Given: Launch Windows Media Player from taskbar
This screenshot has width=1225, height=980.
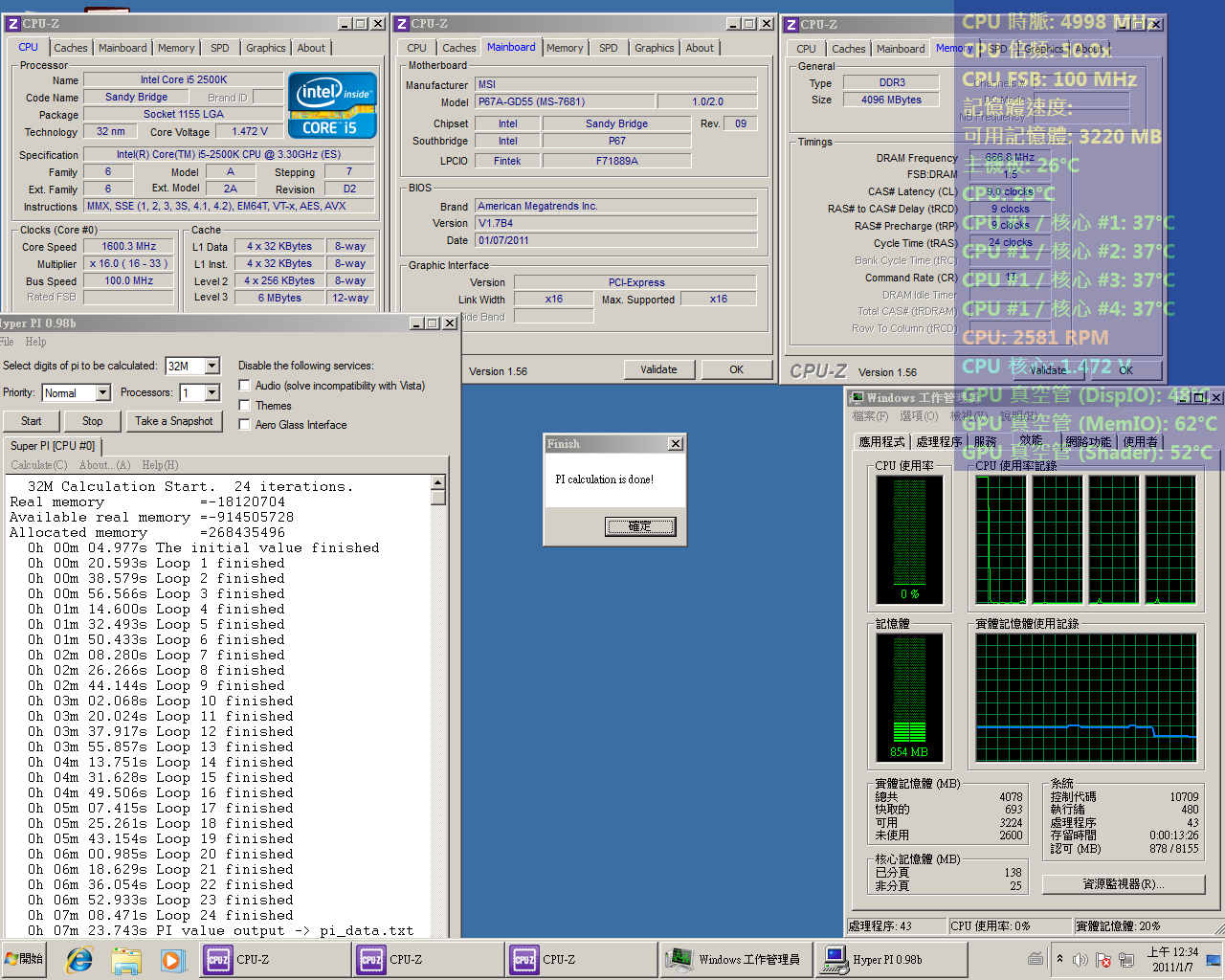Looking at the screenshot, I should (x=171, y=959).
